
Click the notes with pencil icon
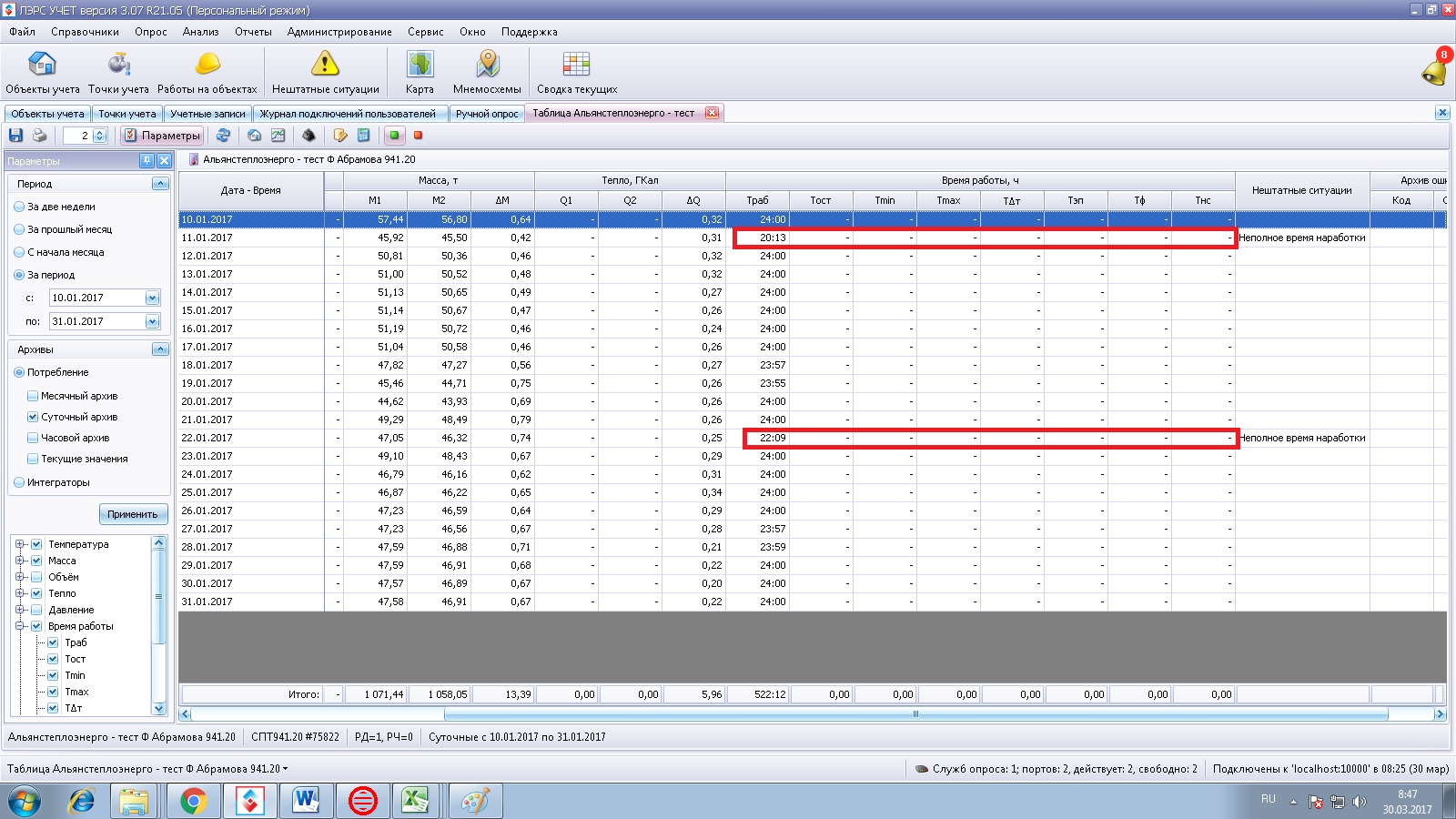(339, 136)
